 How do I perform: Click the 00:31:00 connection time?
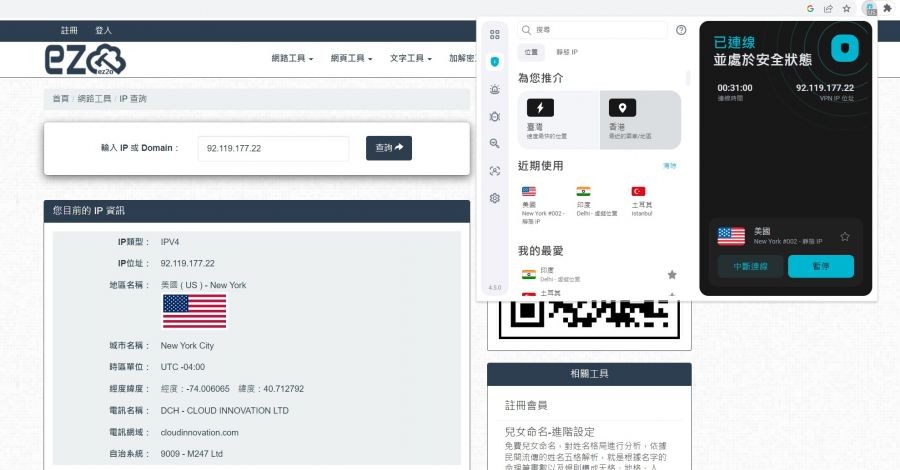(735, 88)
